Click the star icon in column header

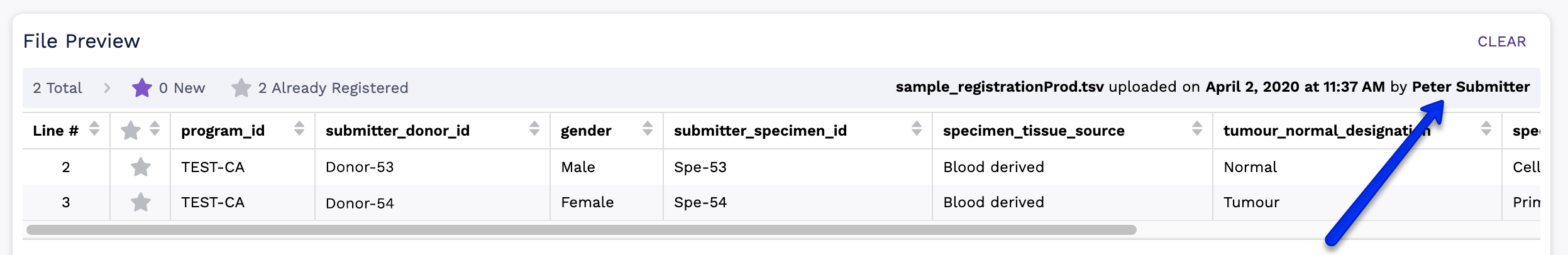point(131,131)
